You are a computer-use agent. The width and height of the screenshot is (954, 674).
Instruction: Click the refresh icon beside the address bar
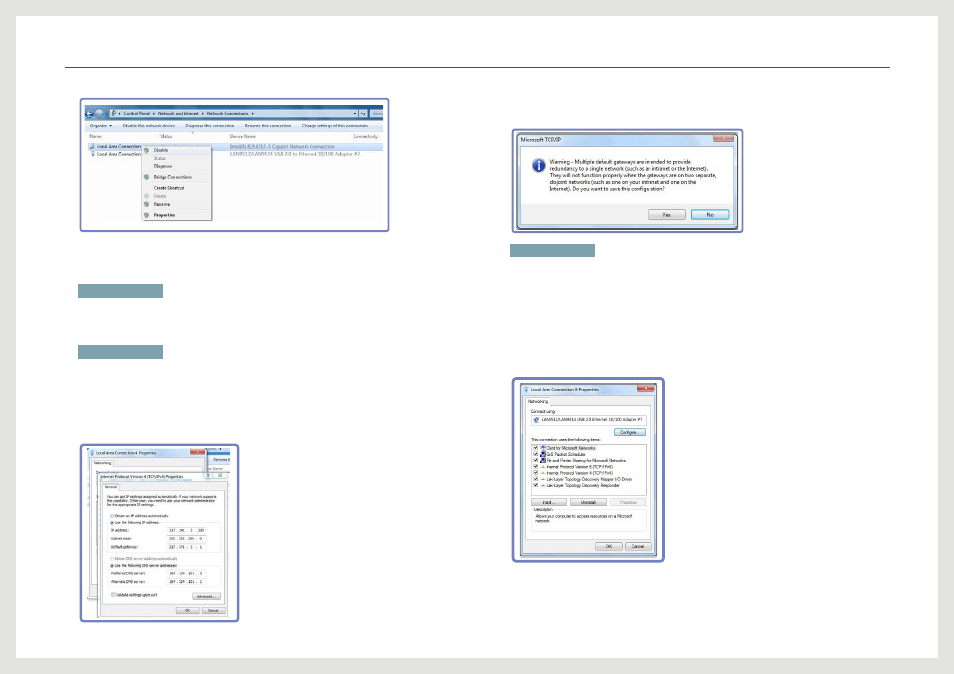363,113
